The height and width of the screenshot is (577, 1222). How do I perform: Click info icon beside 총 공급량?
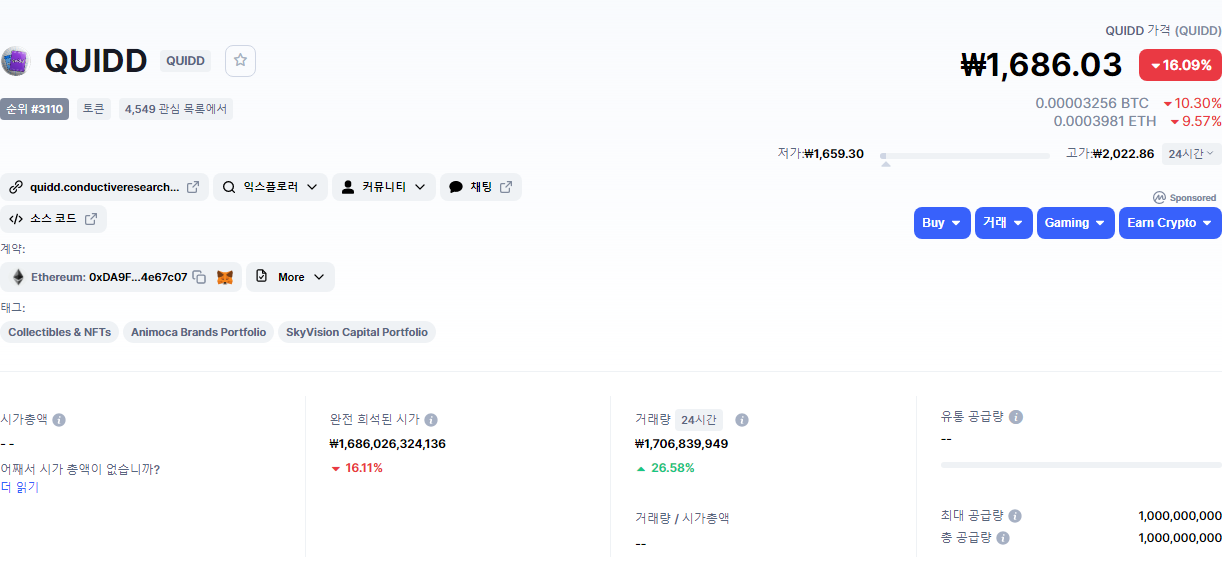(x=1003, y=538)
